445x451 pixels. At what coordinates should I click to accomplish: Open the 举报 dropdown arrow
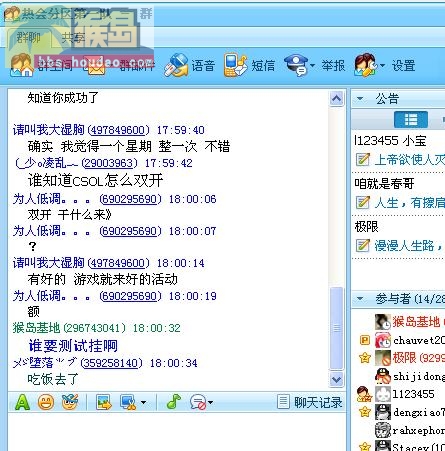coord(312,65)
